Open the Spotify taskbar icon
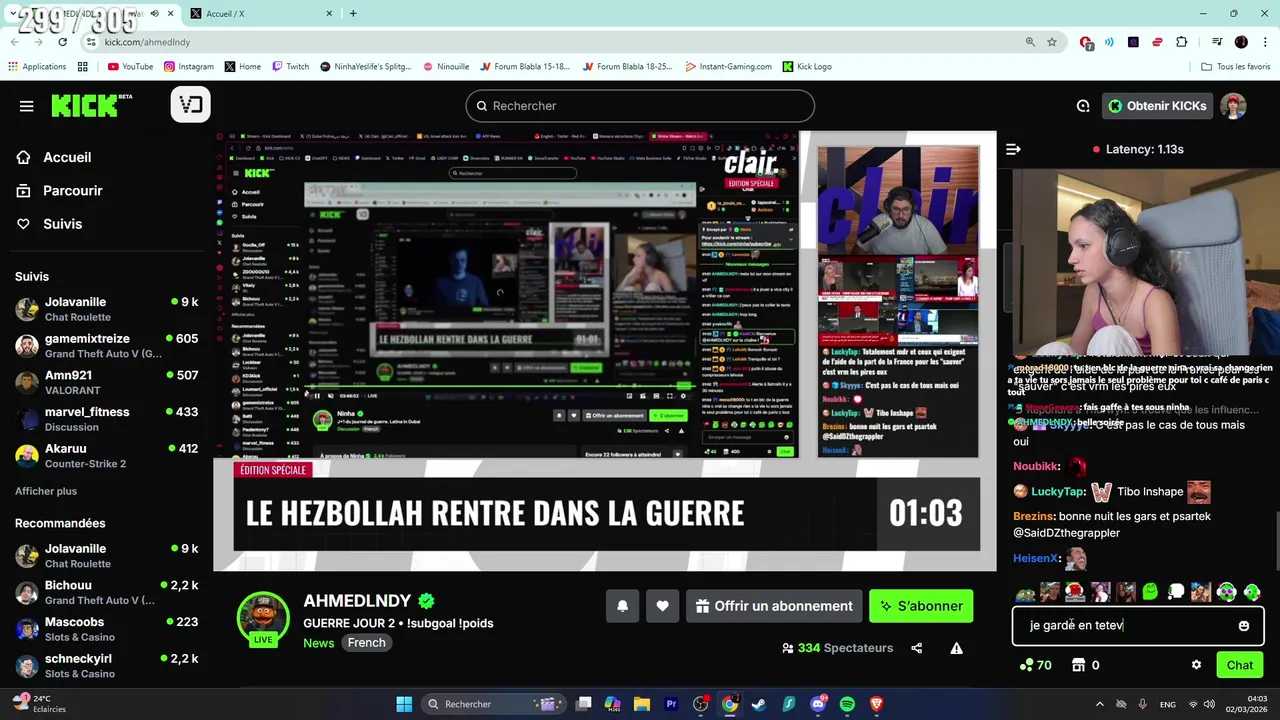The image size is (1280, 720). [847, 704]
